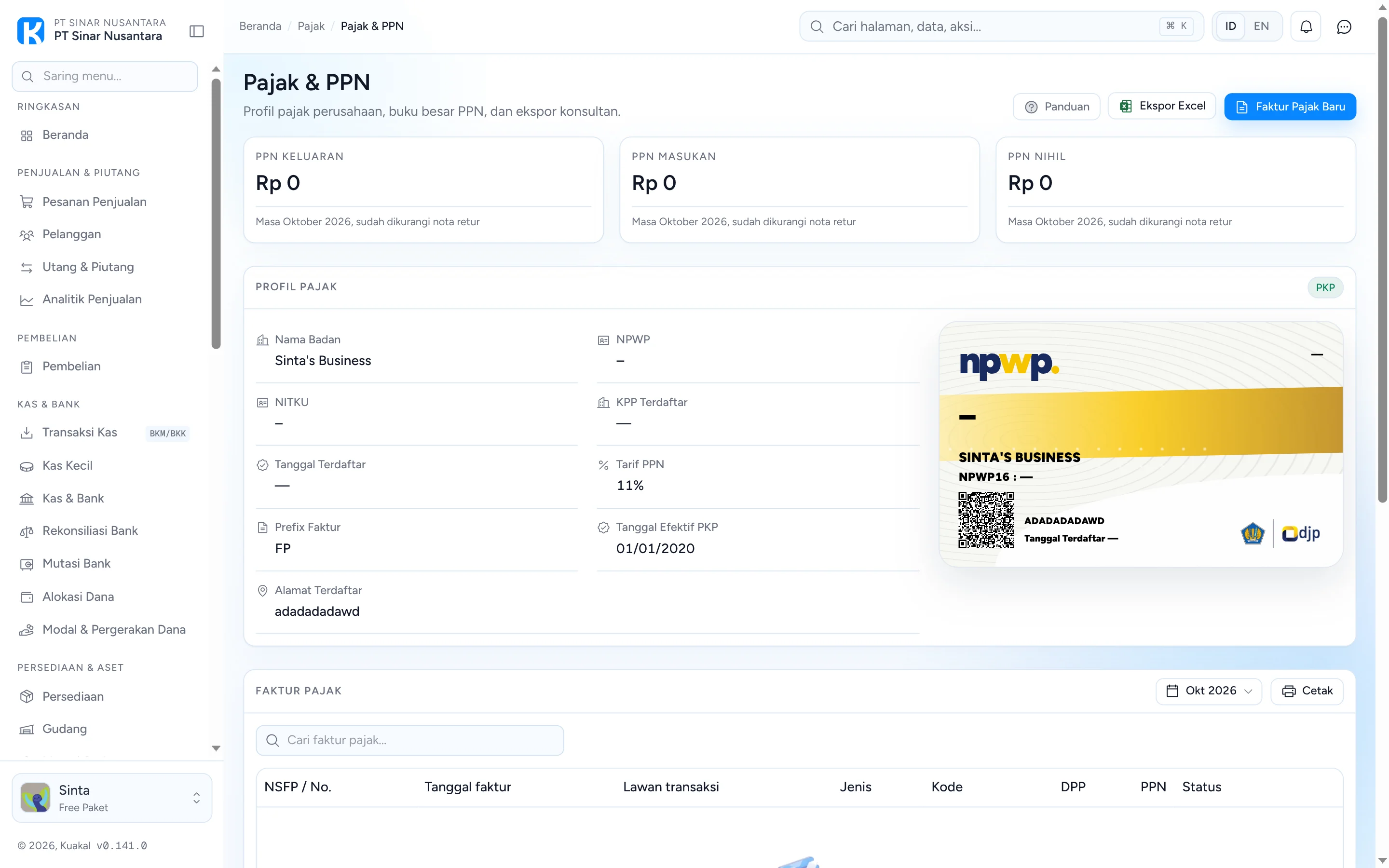Click the Gudang warehouse icon
The image size is (1389, 868).
click(x=27, y=730)
